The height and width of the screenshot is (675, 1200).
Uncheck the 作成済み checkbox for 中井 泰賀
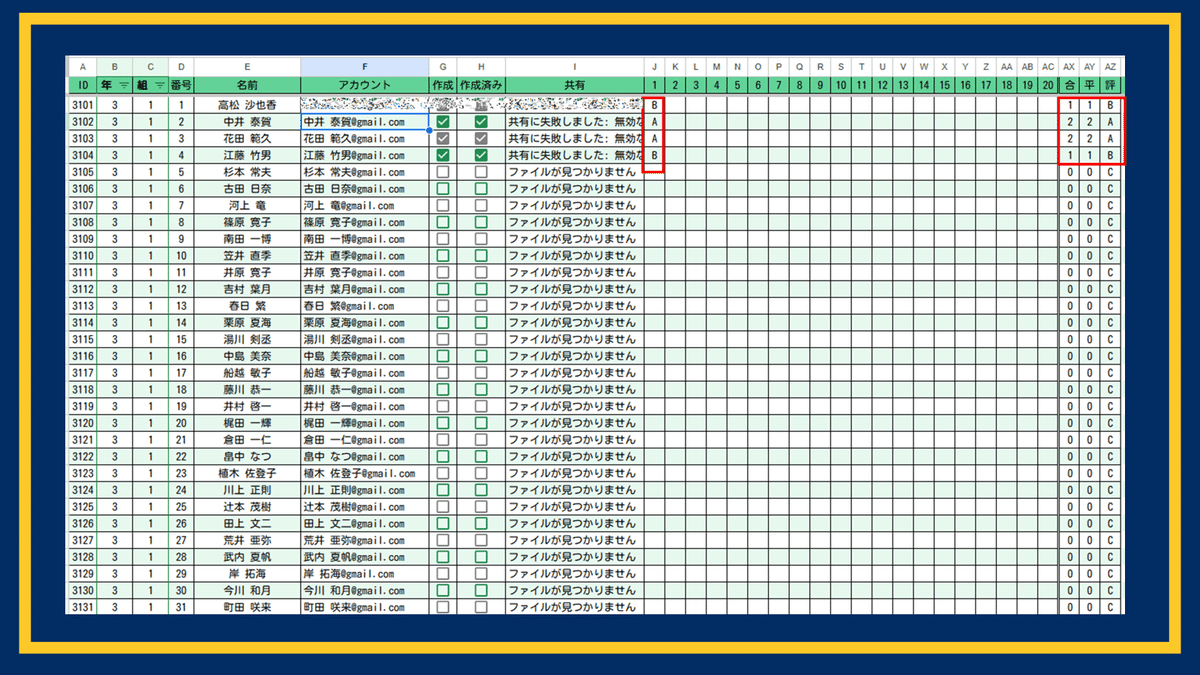[x=481, y=122]
